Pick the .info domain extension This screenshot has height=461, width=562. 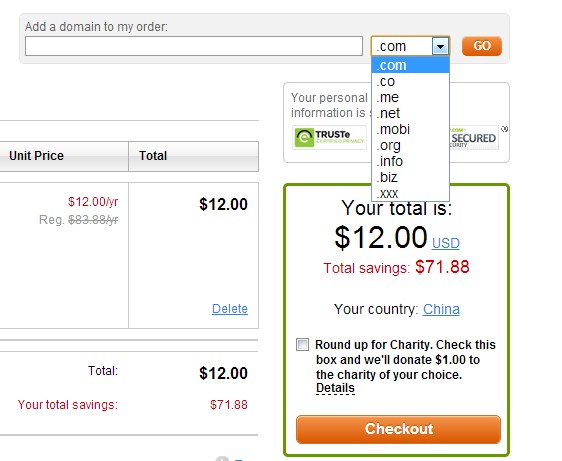(x=410, y=161)
